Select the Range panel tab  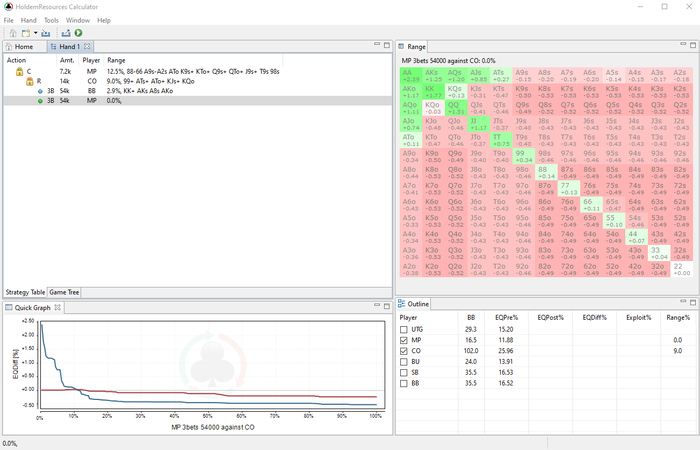click(412, 46)
